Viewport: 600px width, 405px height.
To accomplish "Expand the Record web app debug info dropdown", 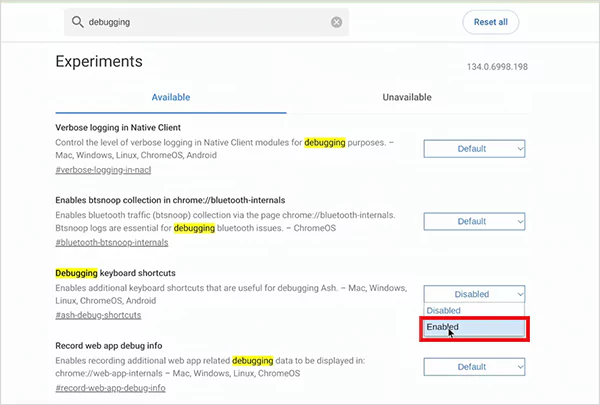I will (x=474, y=367).
